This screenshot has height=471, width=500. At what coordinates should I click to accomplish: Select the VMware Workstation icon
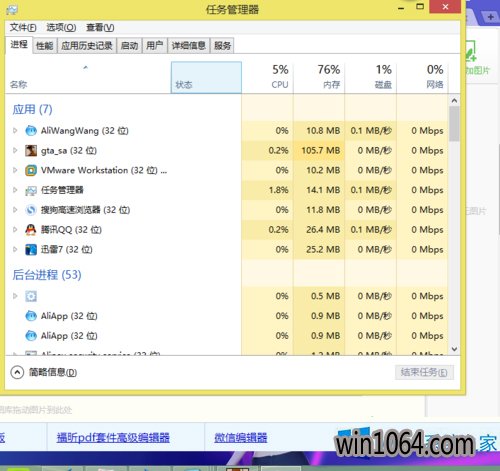31,170
